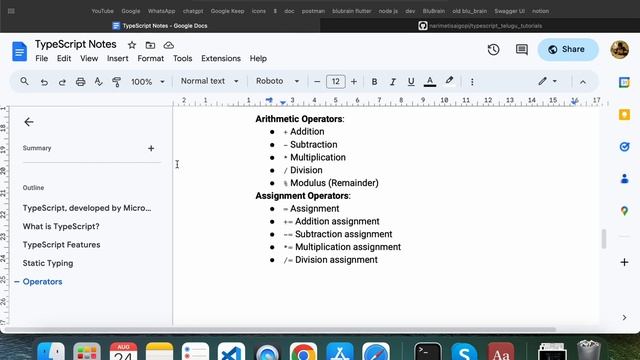Redo last action

(62, 82)
